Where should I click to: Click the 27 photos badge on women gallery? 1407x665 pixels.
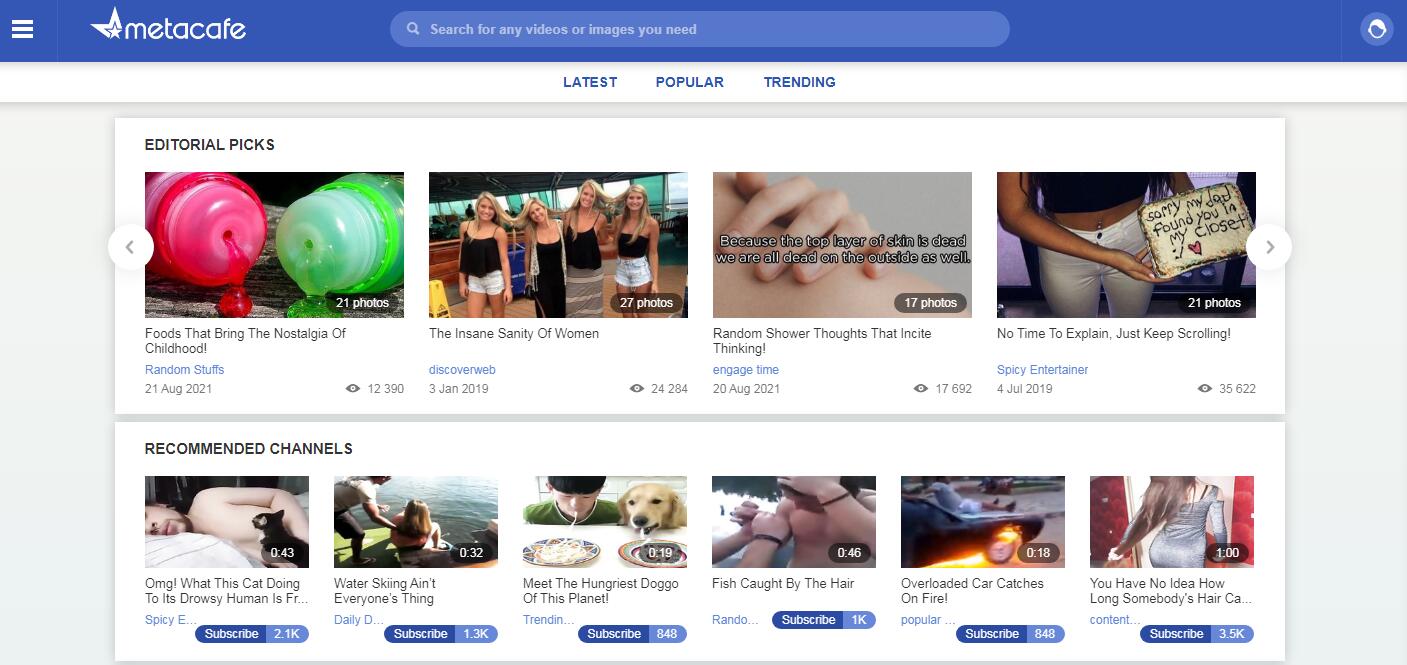coord(646,303)
